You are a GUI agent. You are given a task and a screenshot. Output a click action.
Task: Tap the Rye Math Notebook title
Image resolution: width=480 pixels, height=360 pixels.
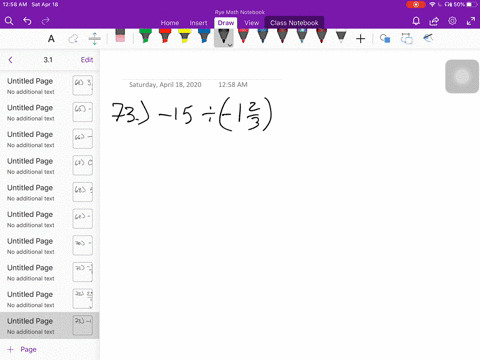240,12
